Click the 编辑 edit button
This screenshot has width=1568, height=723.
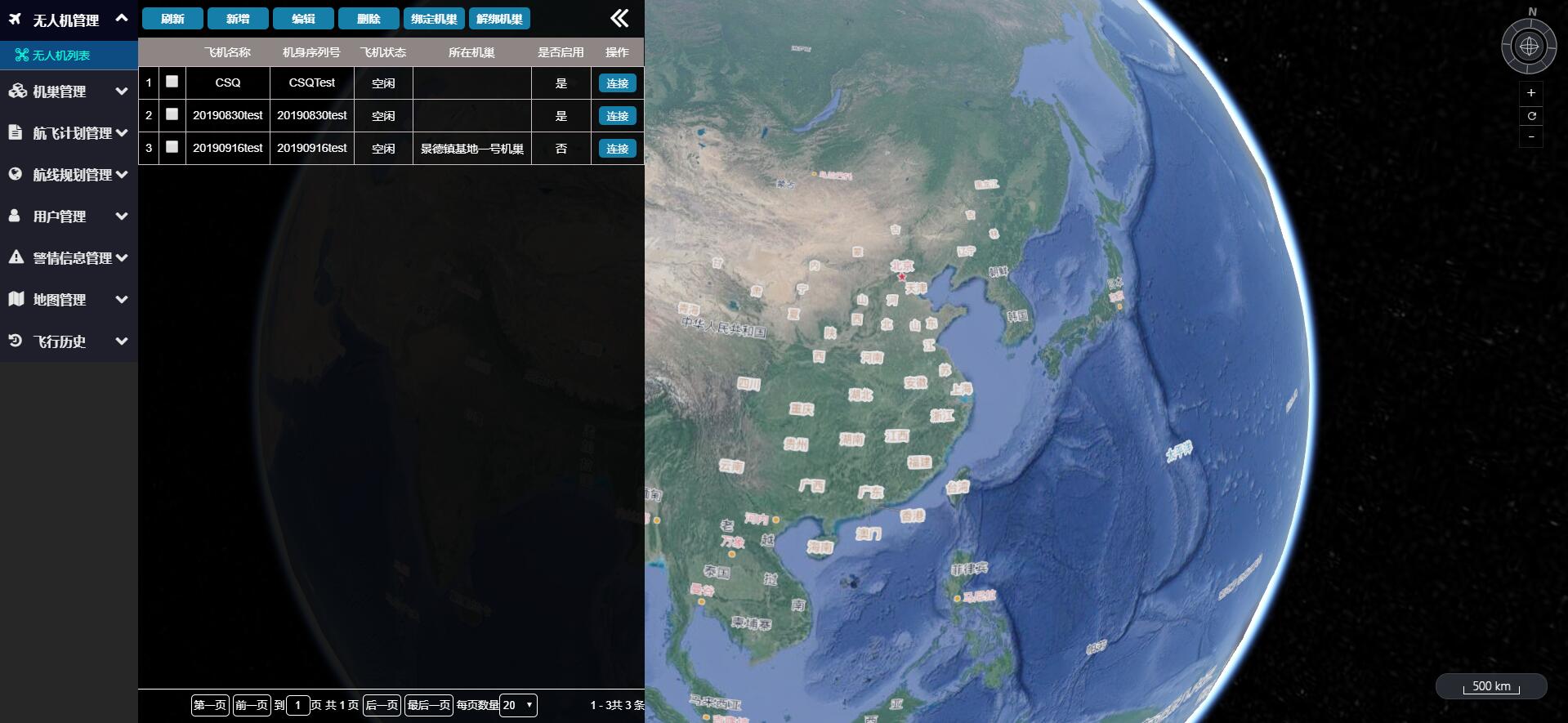[x=303, y=18]
